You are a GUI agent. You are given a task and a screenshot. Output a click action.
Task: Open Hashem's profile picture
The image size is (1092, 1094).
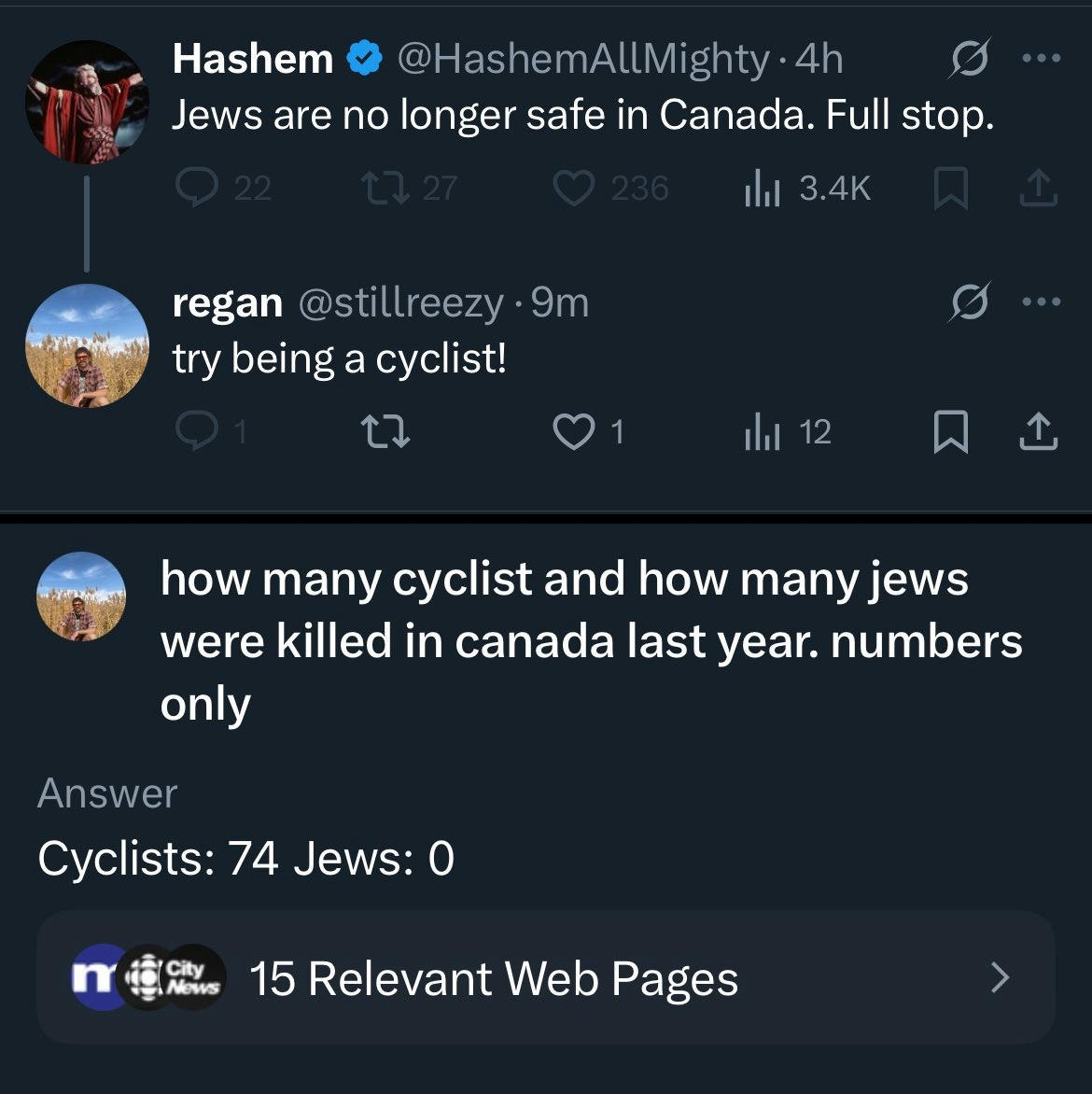coord(87,102)
